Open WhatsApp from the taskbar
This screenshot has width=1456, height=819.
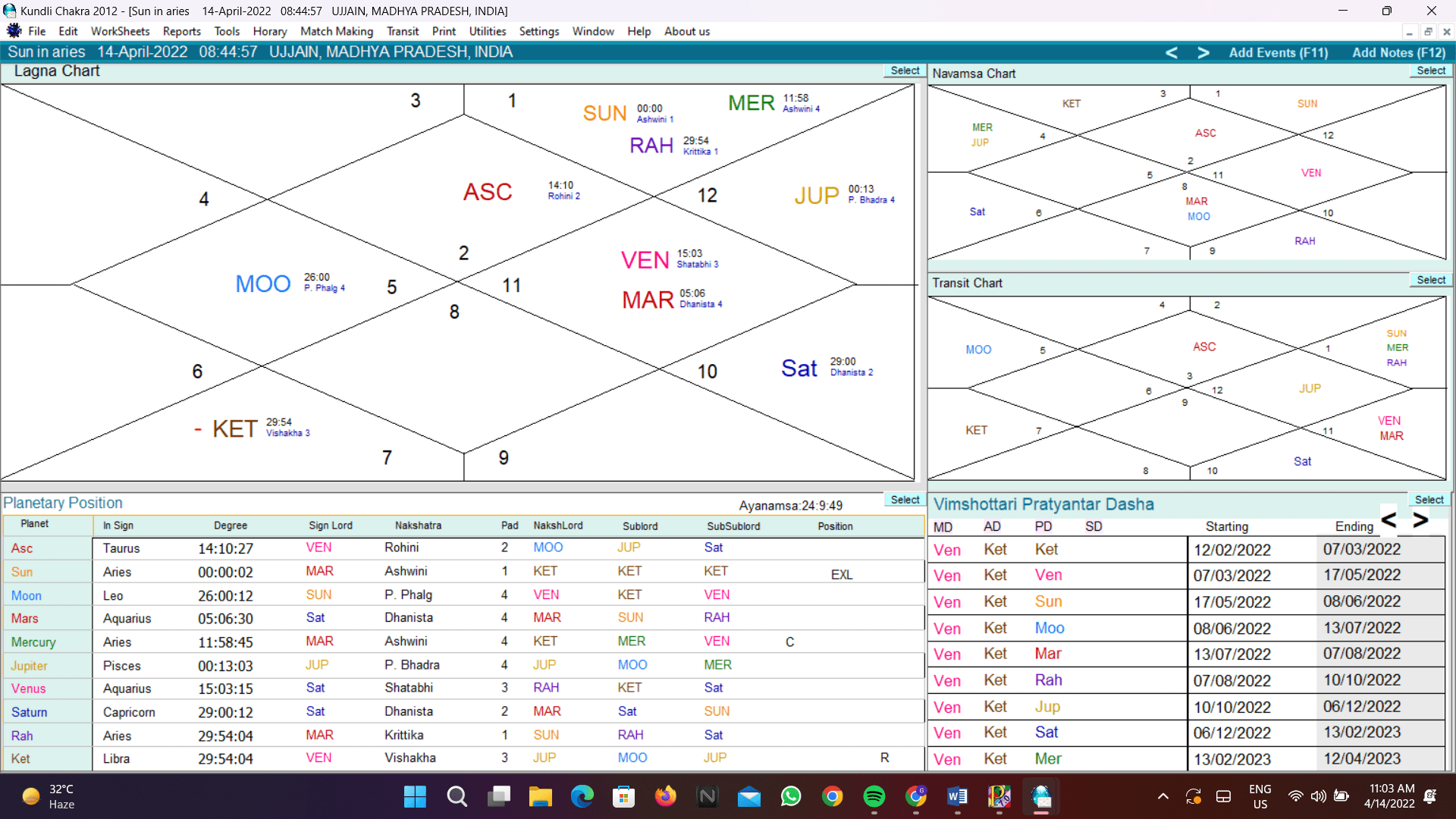coord(790,796)
